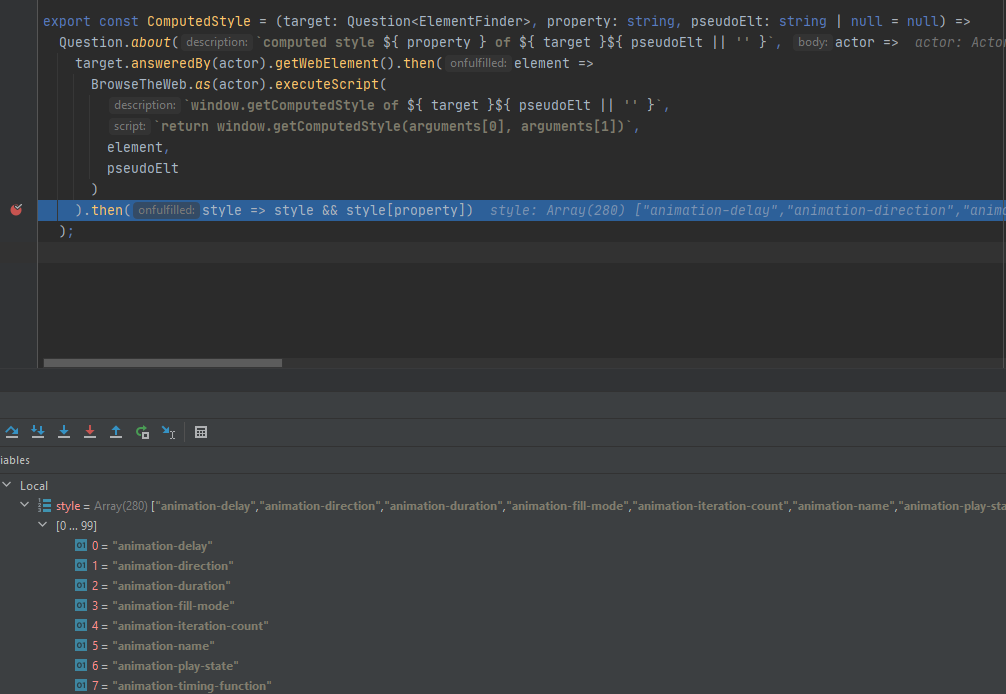Click the green Reset Frame icon
Screen dimensions: 1006x694
[x=141, y=431]
